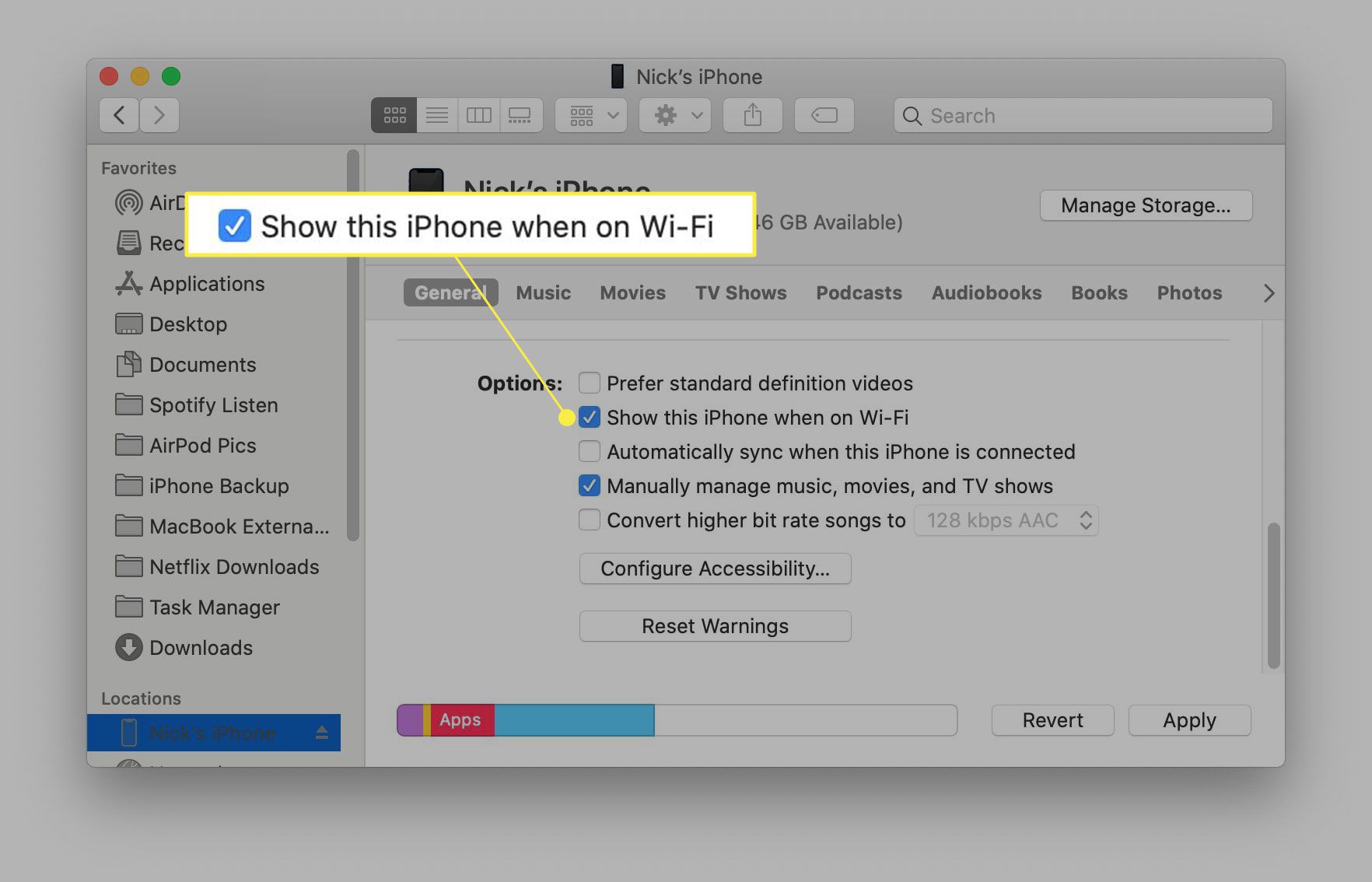
Task: Click the blue storage bar segment
Action: pyautogui.click(x=574, y=720)
